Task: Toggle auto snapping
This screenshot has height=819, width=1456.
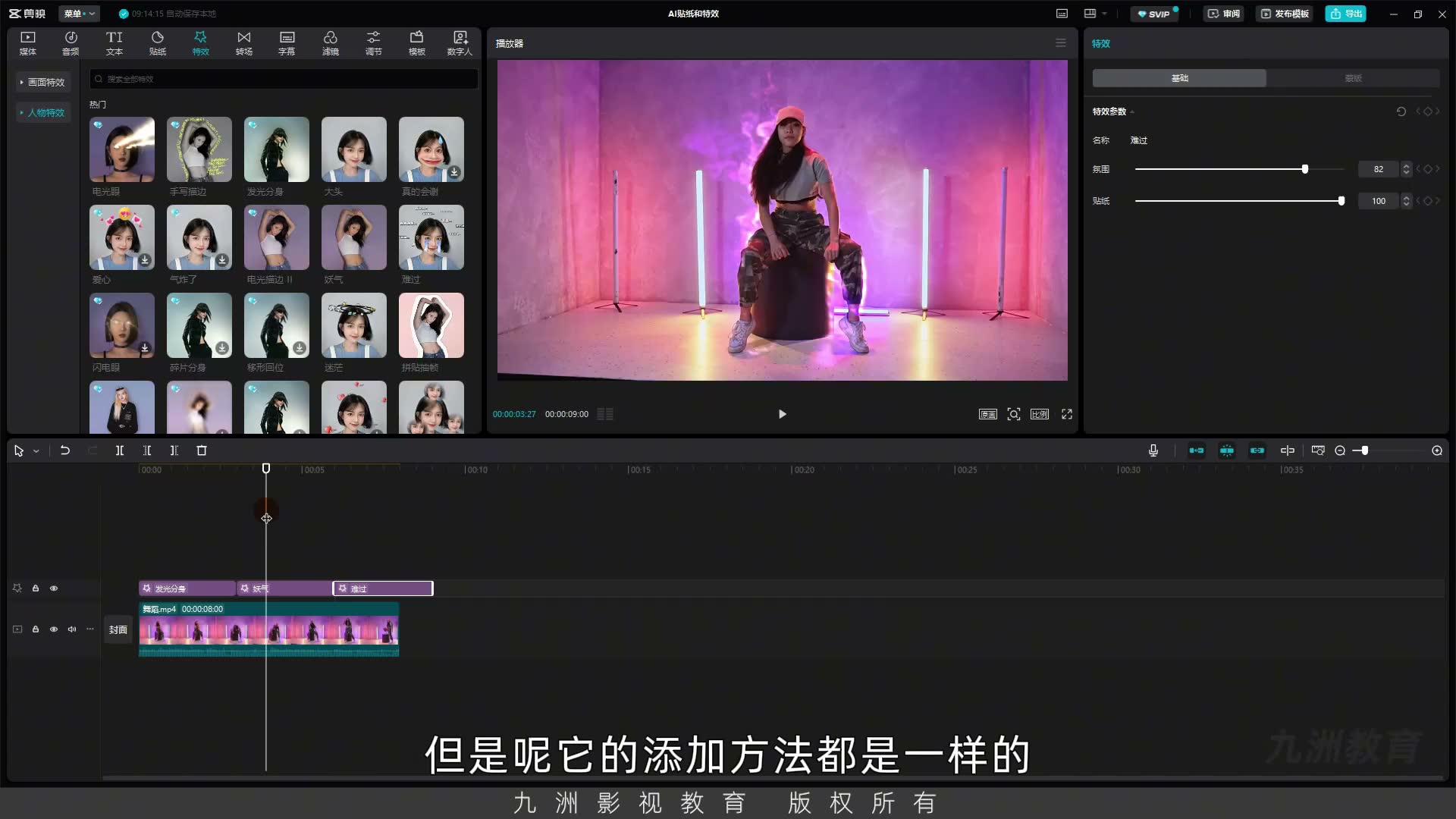Action: coord(1226,450)
